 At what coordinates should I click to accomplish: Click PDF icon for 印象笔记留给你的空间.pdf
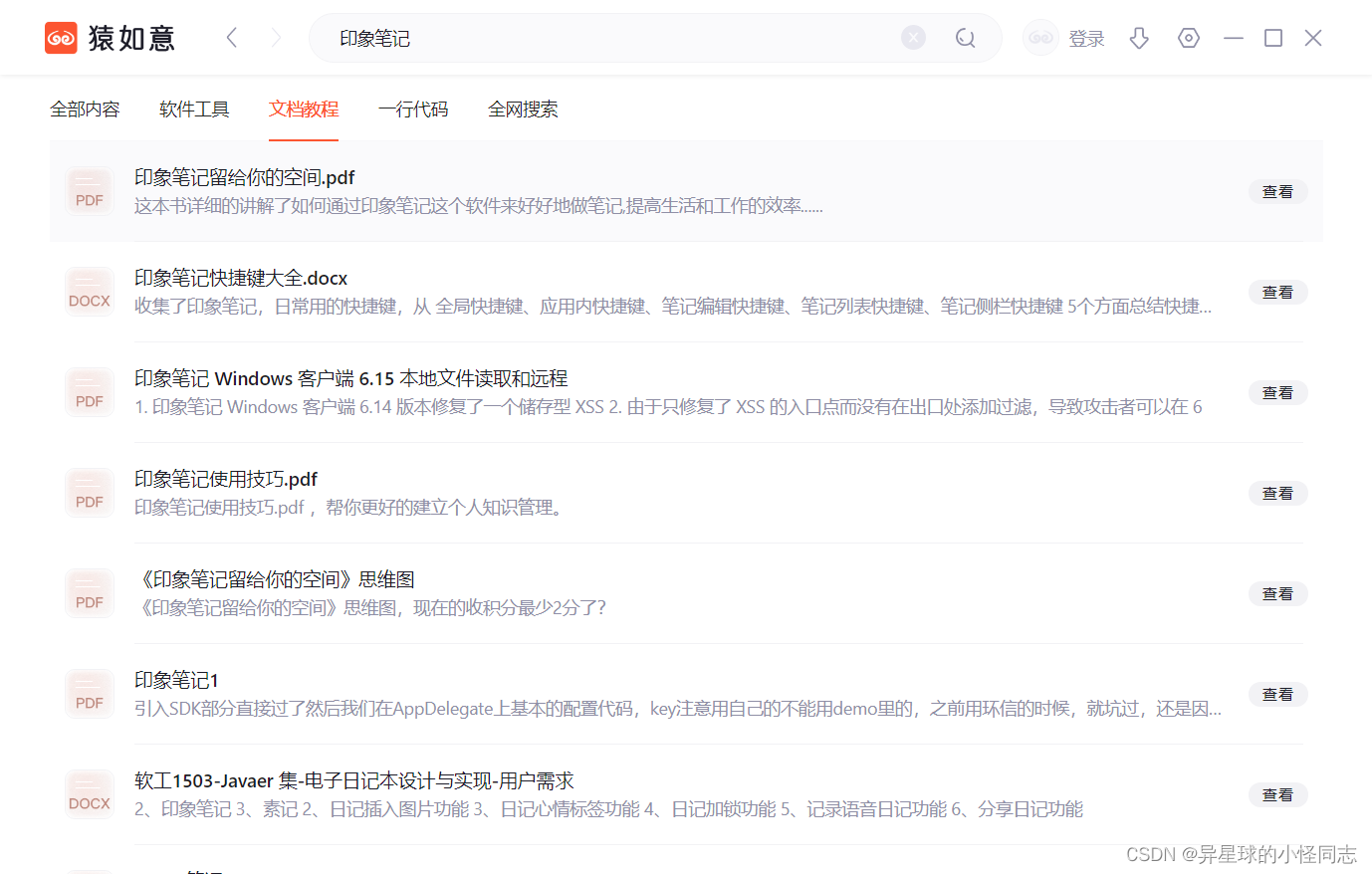[90, 191]
